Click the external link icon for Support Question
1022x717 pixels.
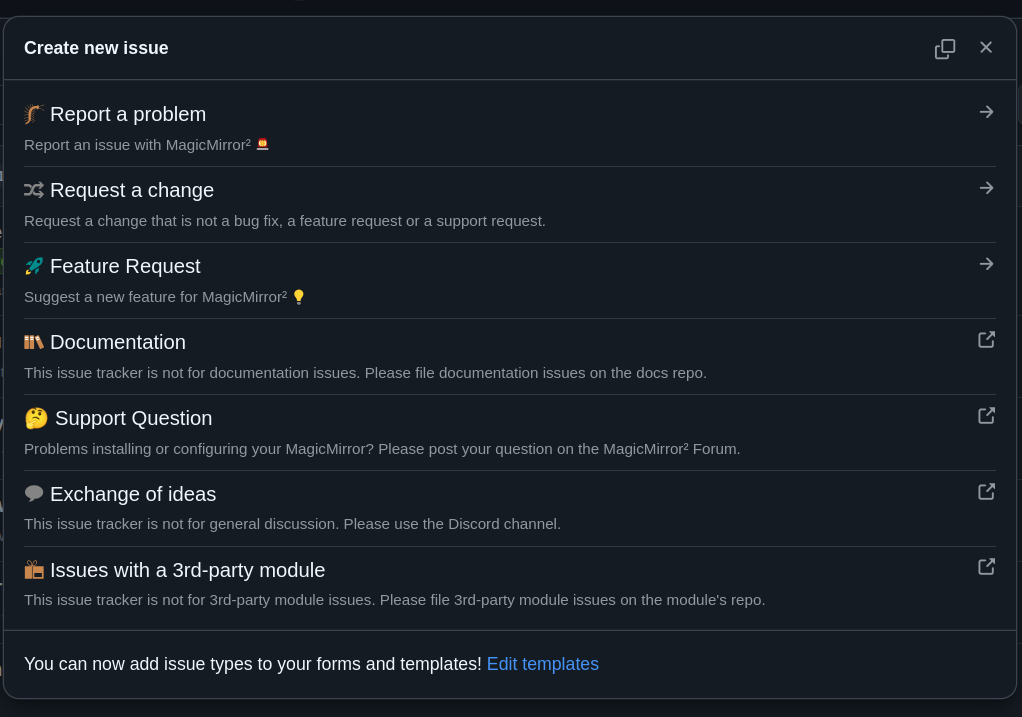tap(986, 416)
